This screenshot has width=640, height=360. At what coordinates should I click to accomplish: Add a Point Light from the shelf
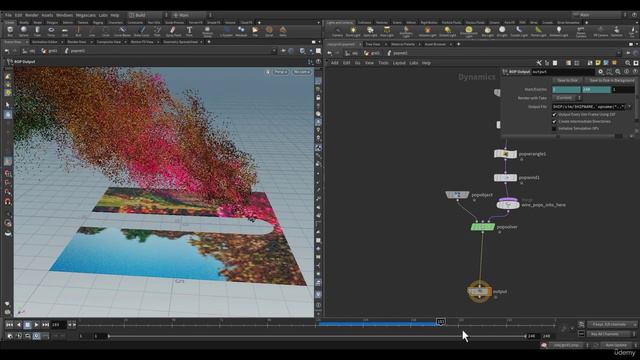353,31
